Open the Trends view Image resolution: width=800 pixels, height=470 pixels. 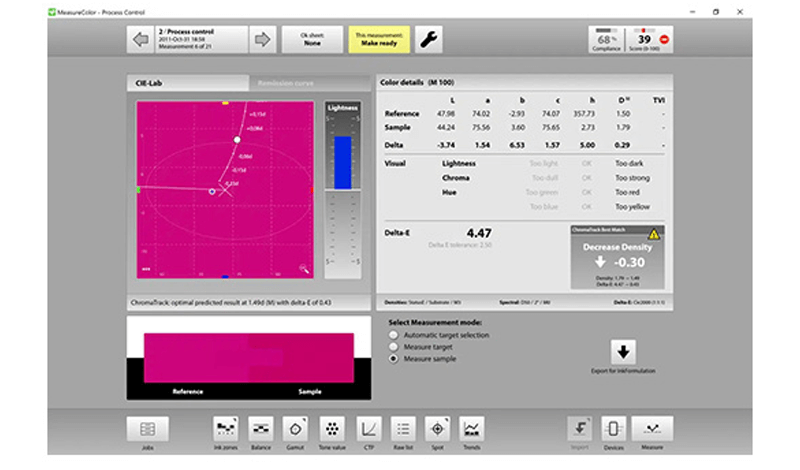tap(471, 429)
